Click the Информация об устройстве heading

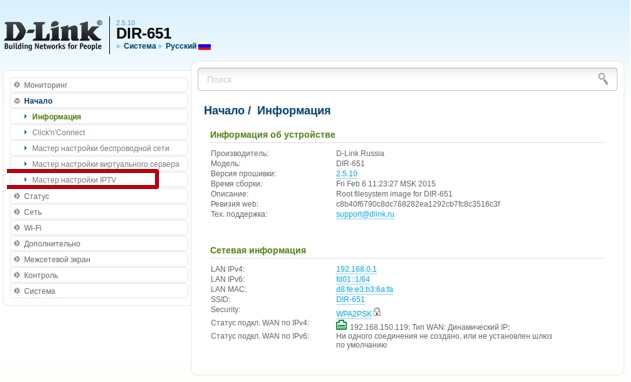(x=272, y=135)
